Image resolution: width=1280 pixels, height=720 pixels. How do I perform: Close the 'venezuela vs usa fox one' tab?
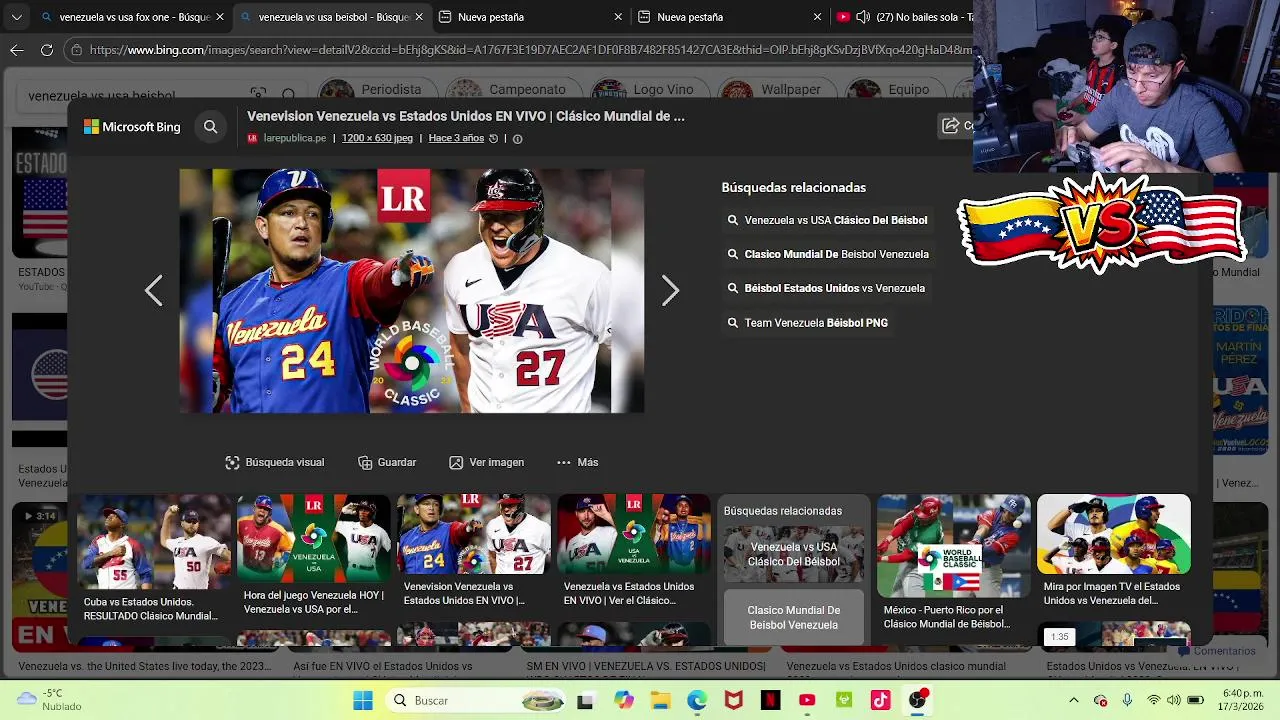(x=220, y=17)
